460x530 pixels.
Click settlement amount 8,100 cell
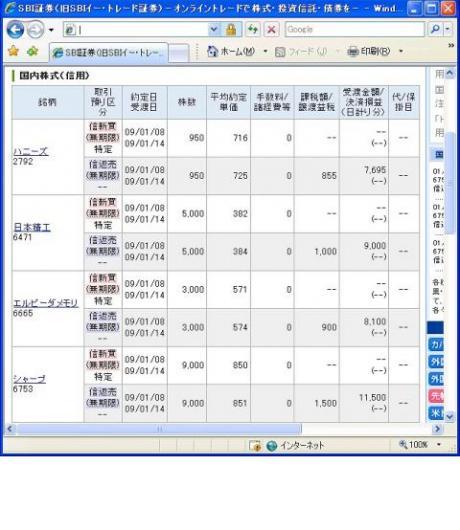click(364, 327)
